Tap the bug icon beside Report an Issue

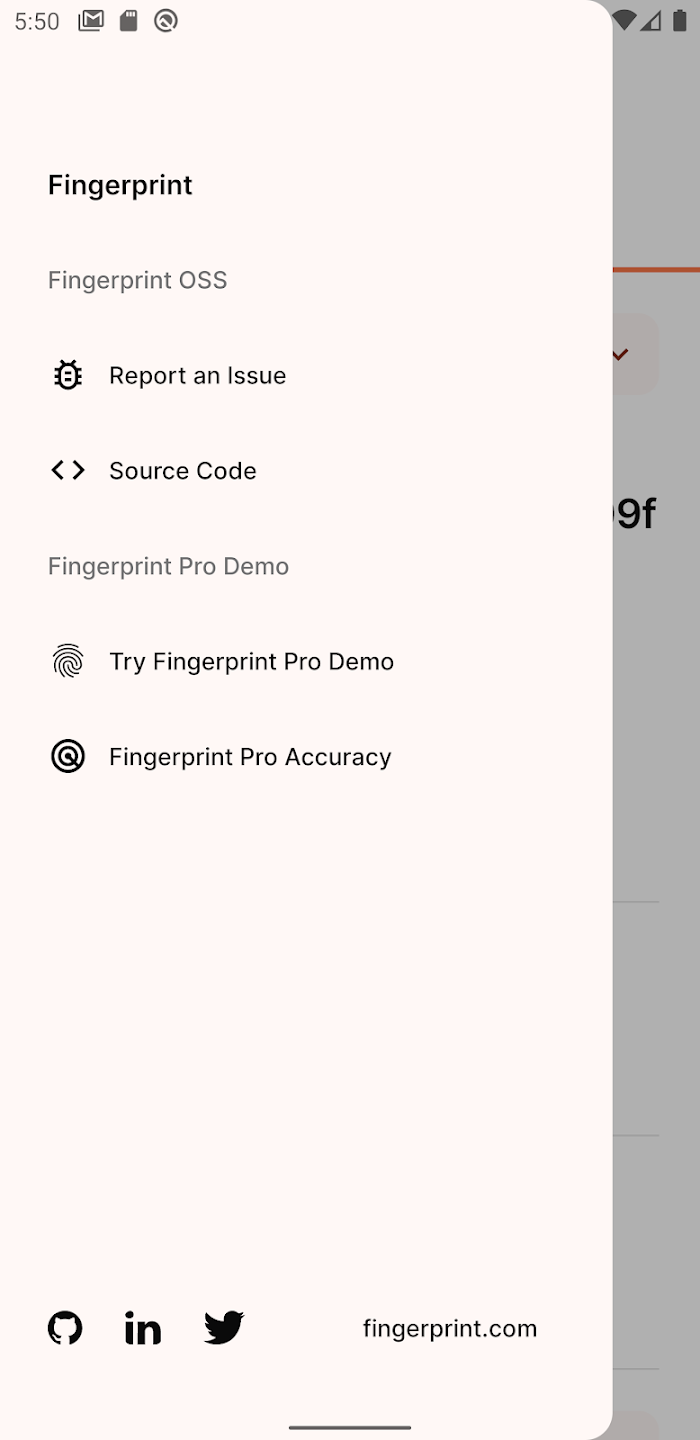tap(68, 375)
